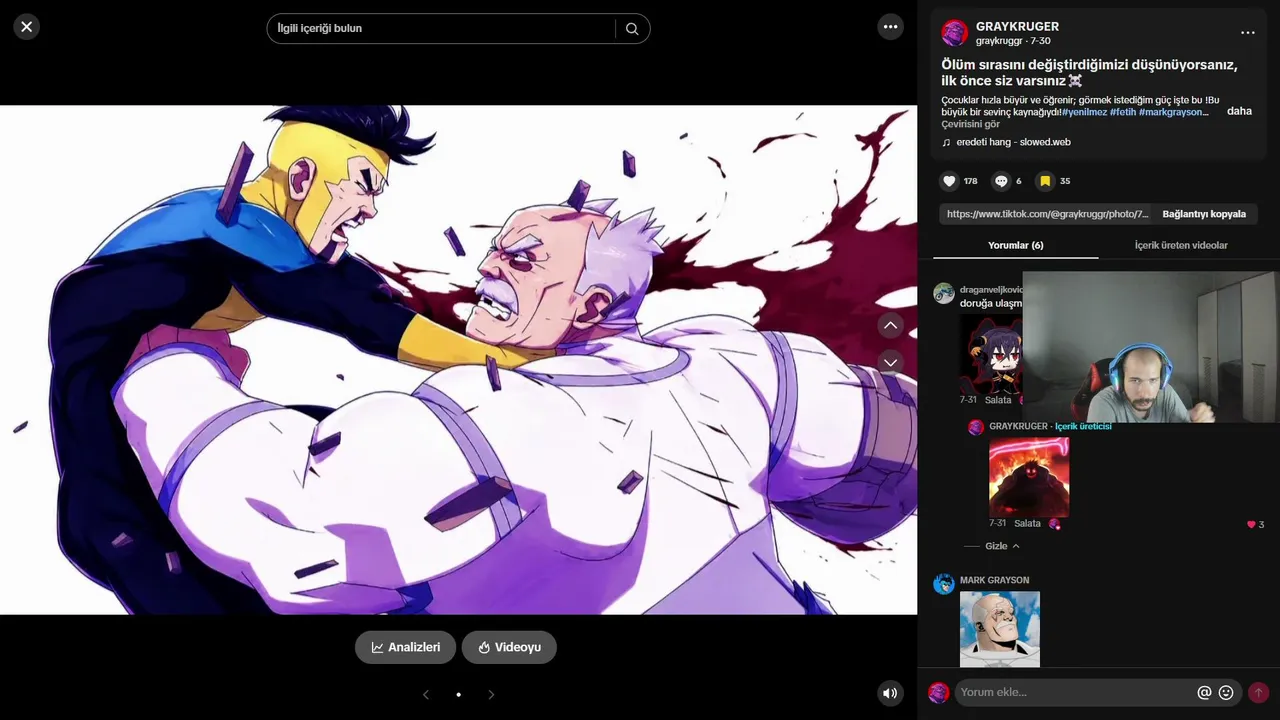
Task: Go to the previous post with the up chevron
Action: pos(890,325)
